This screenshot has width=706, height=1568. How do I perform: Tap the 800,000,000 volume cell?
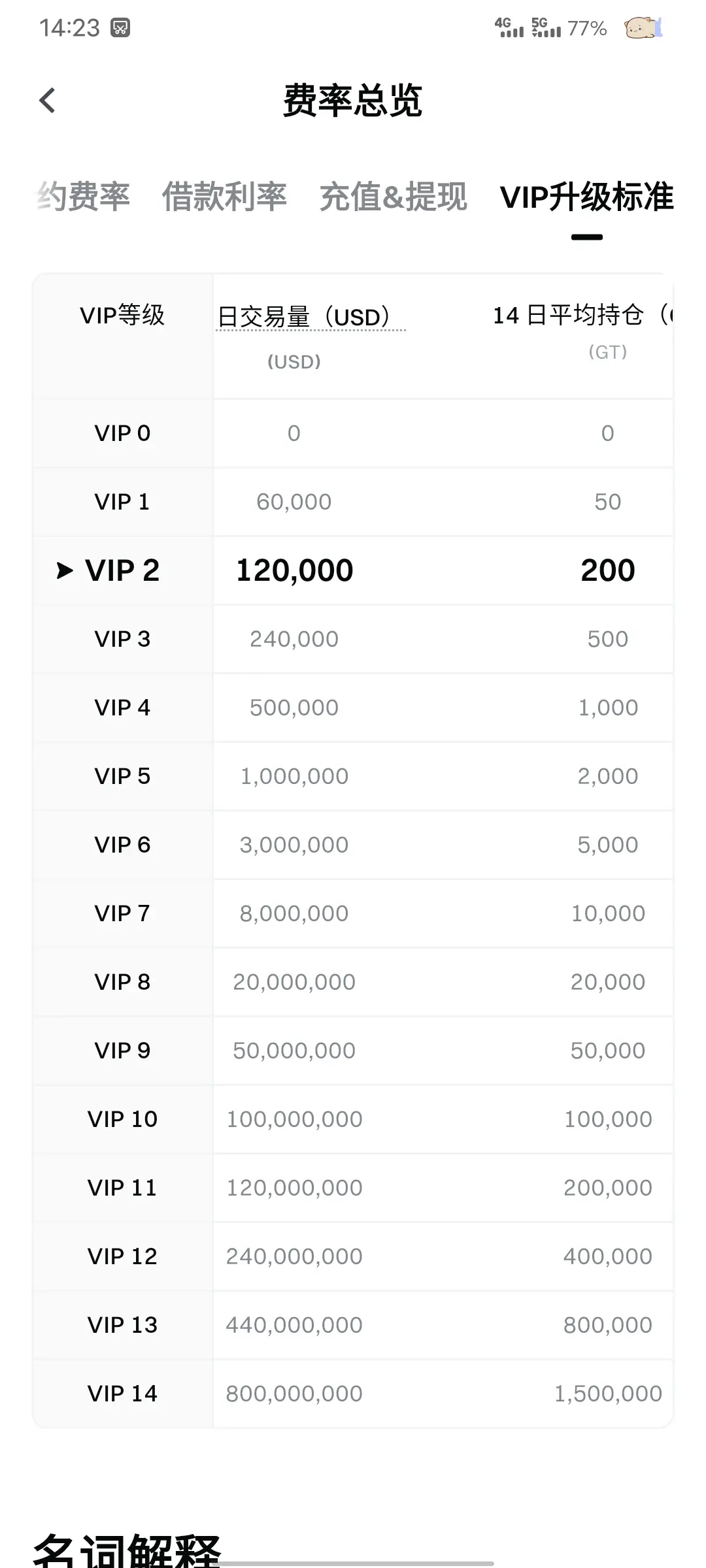[x=294, y=1394]
